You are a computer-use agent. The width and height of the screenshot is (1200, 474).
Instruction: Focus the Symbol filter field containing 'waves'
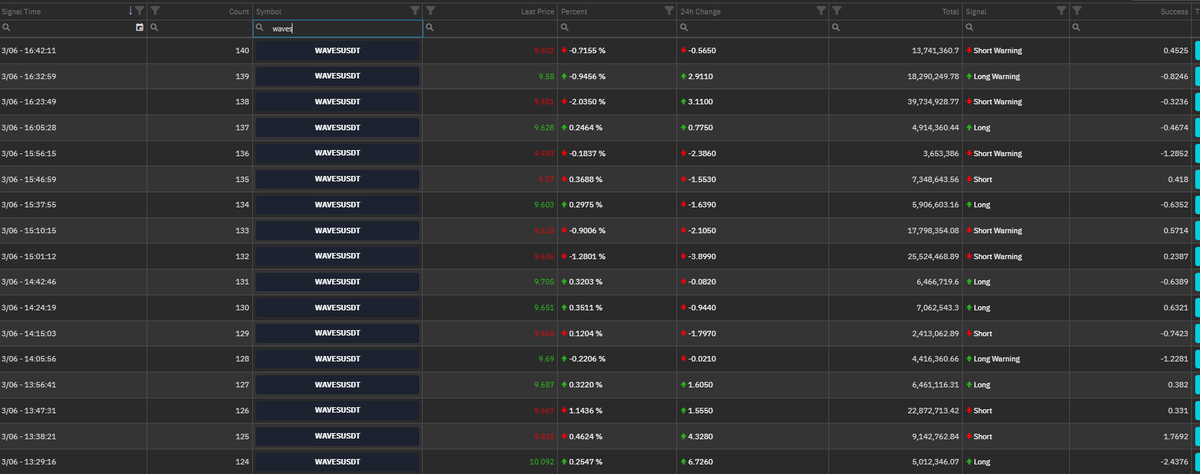pos(338,28)
